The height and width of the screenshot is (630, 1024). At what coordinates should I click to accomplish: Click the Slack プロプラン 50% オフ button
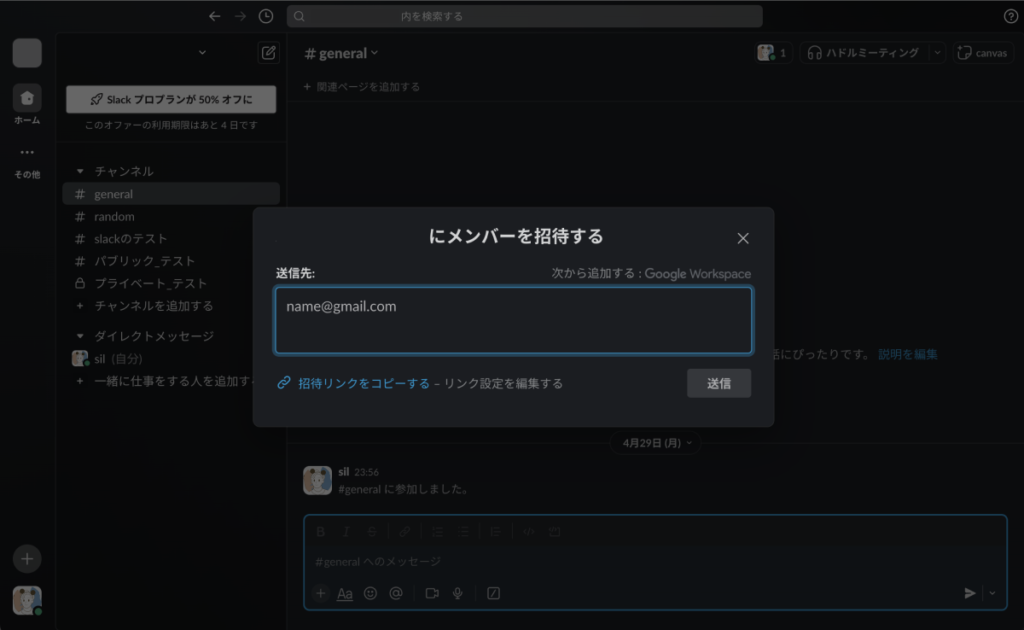[x=171, y=100]
